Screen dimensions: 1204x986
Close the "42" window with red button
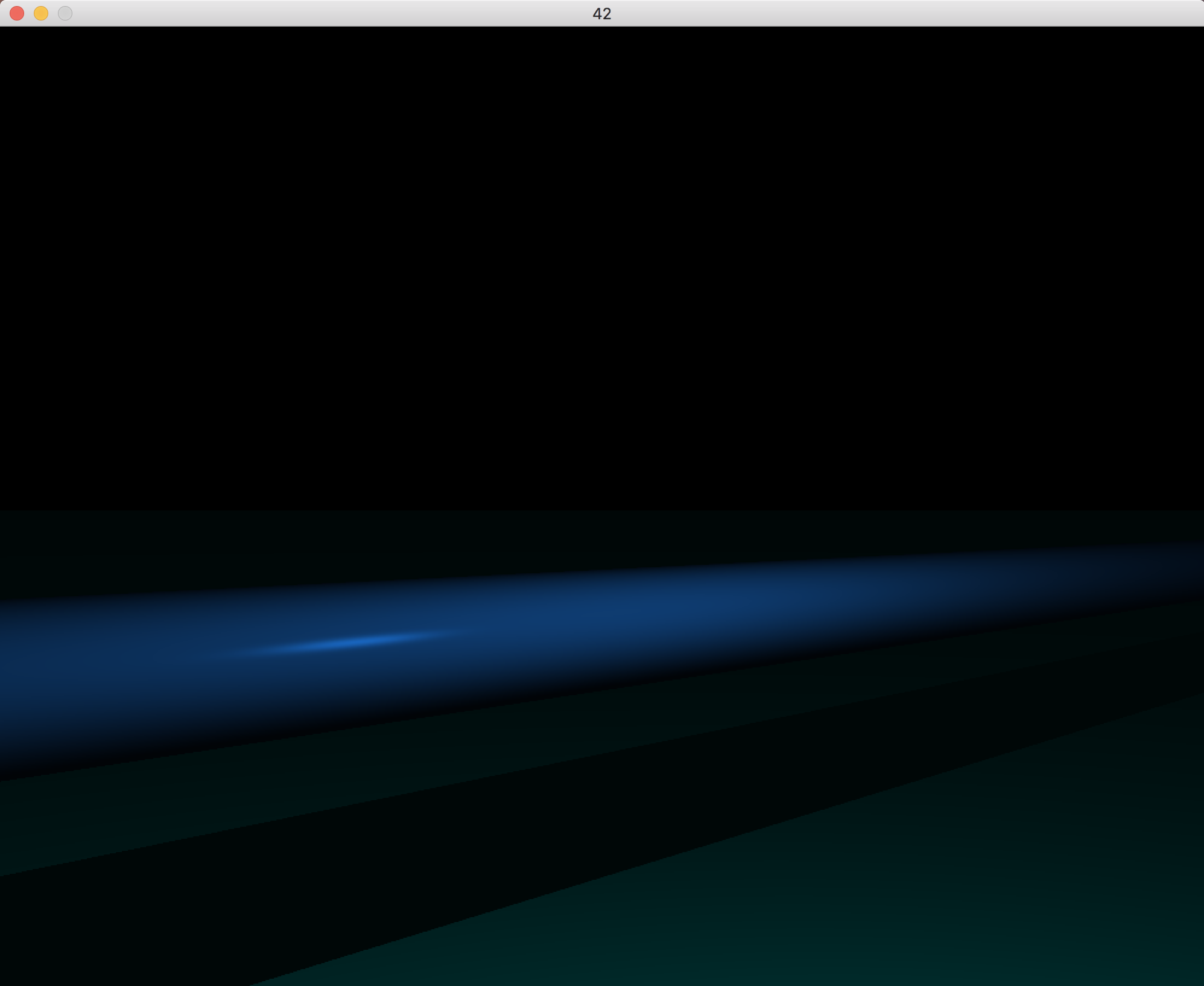click(x=17, y=13)
